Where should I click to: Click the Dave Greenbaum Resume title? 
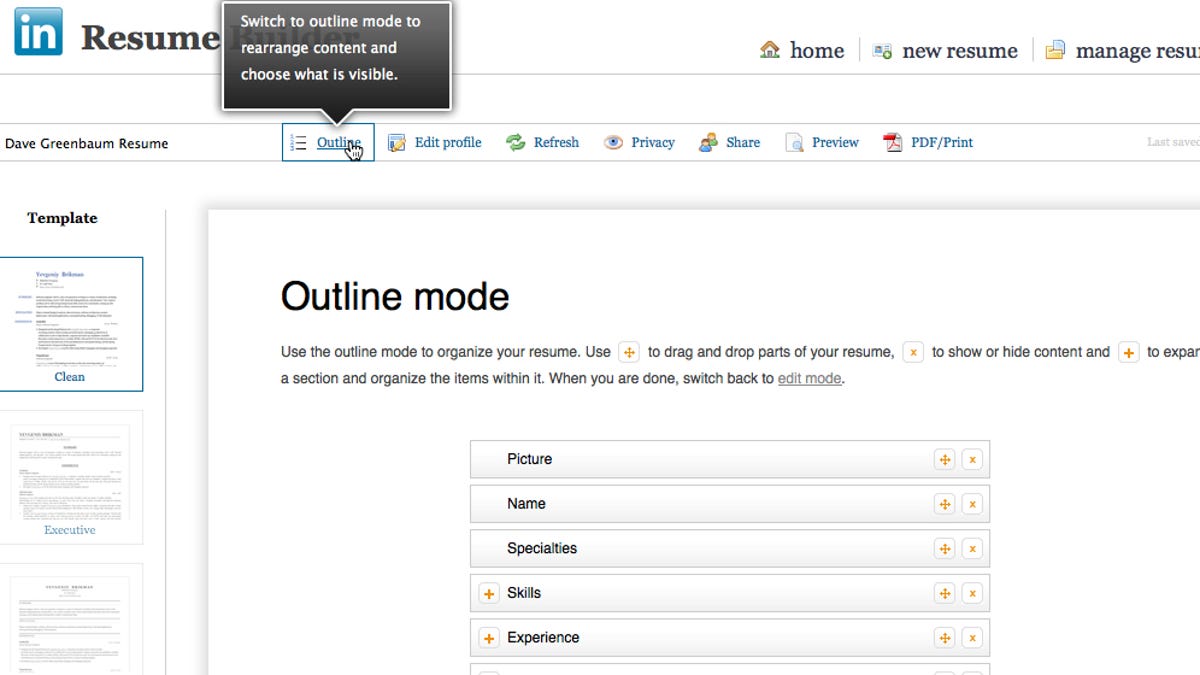tap(87, 143)
